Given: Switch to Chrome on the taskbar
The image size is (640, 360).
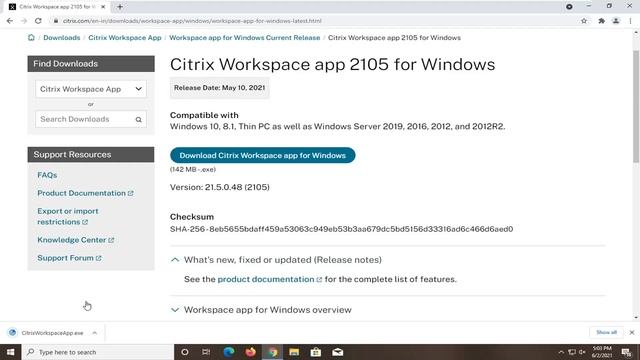Looking at the screenshot, I should (x=272, y=352).
